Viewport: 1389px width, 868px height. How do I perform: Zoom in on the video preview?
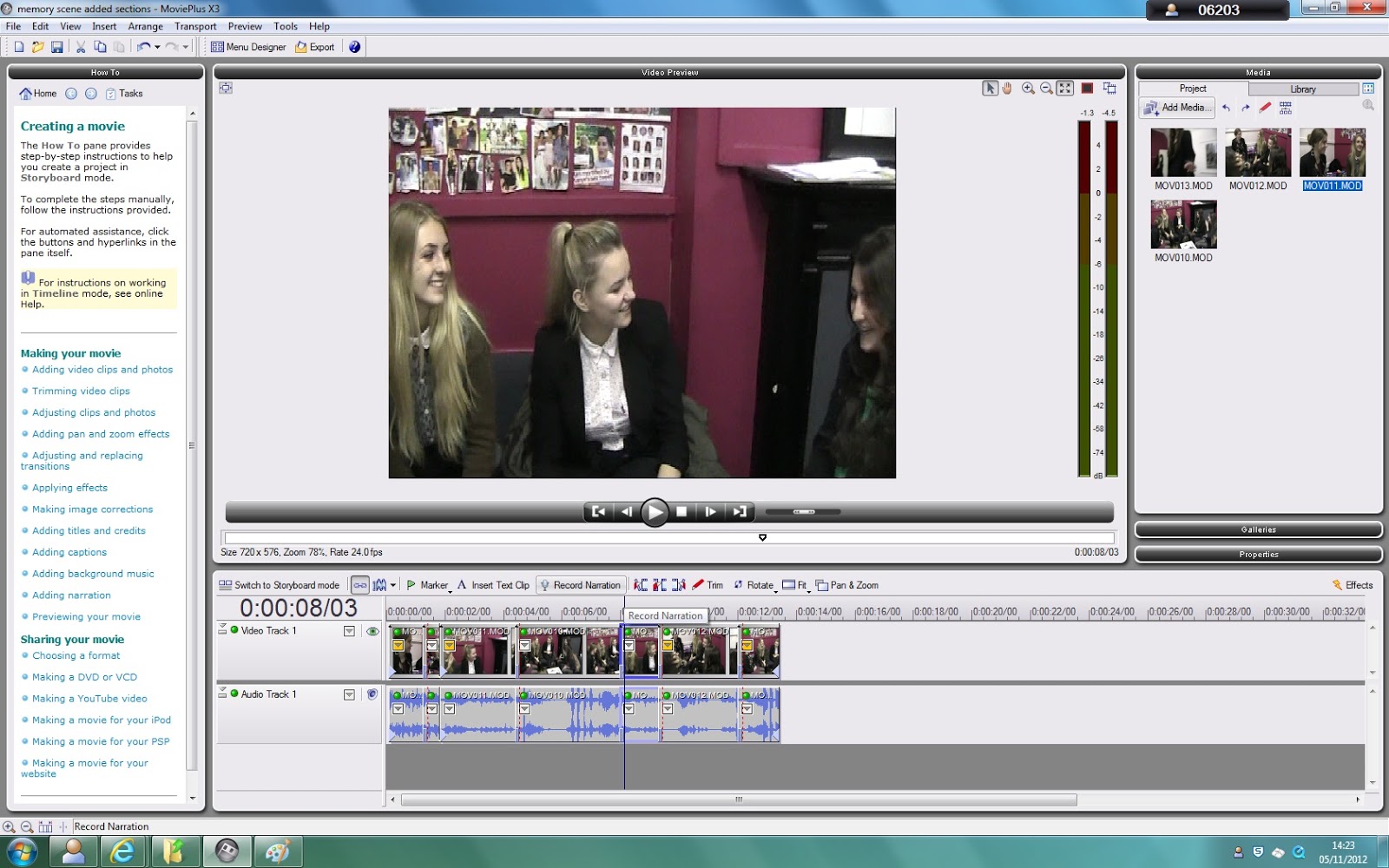(1028, 89)
